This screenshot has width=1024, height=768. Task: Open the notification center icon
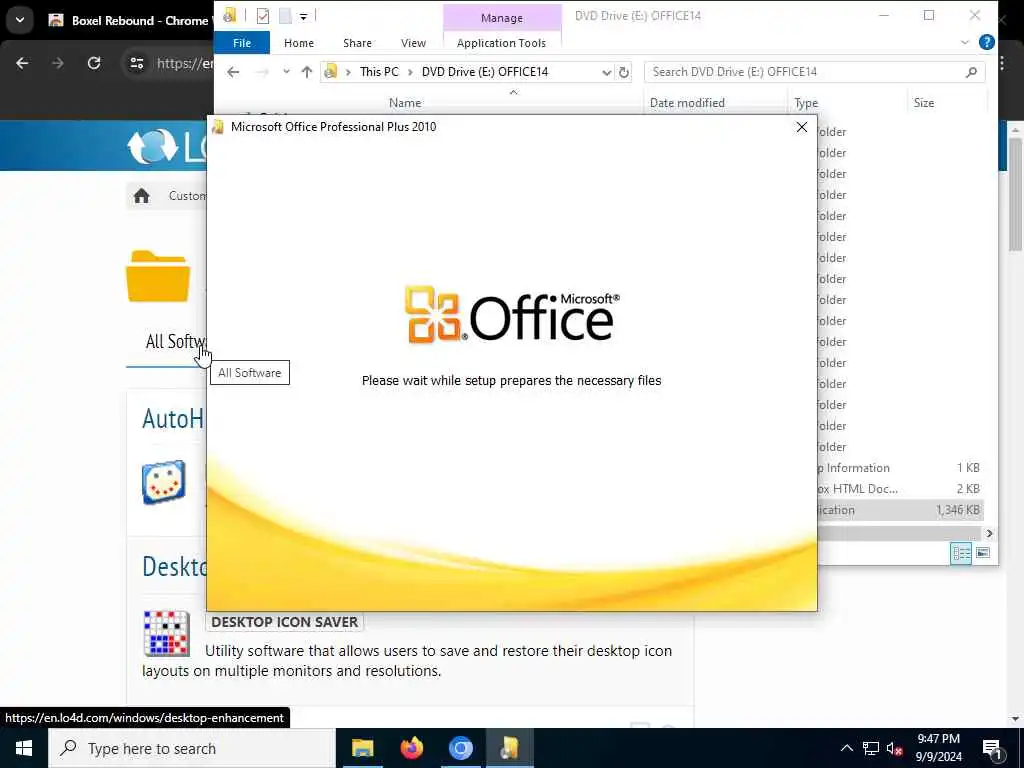tap(993, 748)
